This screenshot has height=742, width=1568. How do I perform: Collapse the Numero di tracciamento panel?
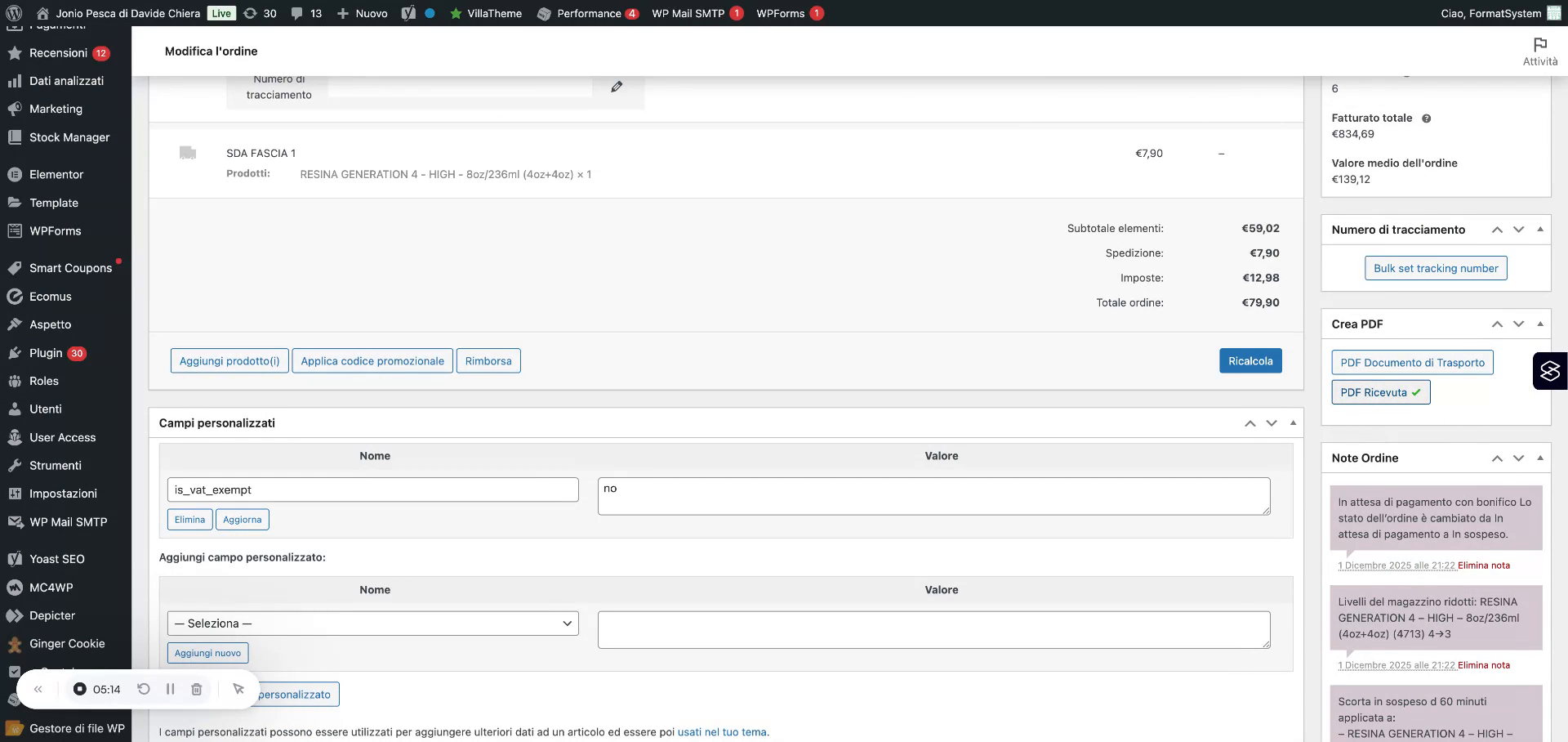1542,230
